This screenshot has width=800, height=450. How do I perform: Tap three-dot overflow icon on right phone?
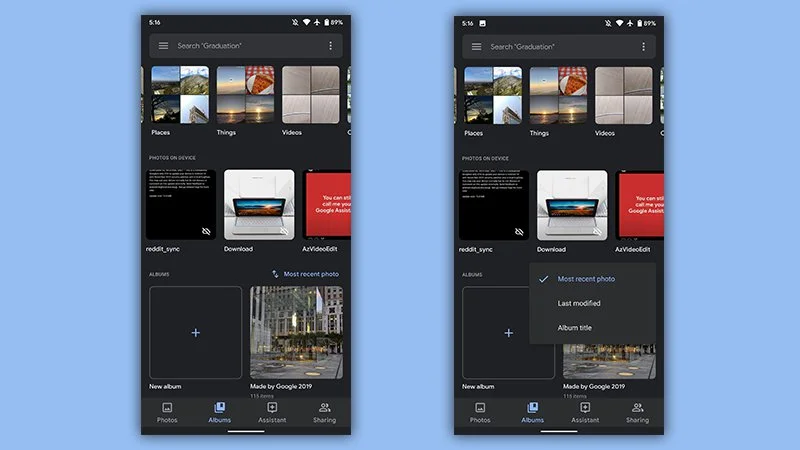(643, 46)
